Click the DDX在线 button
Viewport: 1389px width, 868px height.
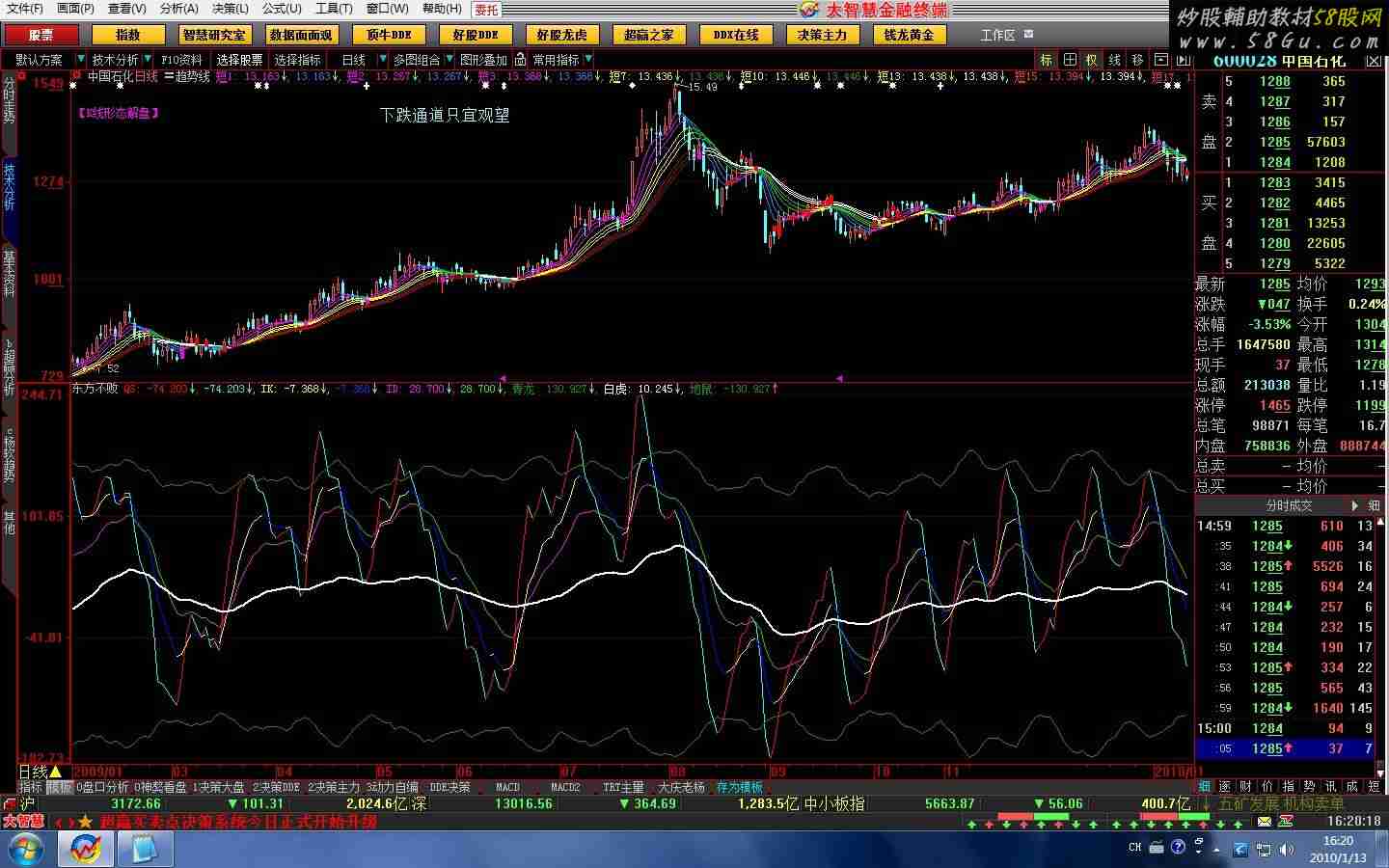(735, 35)
